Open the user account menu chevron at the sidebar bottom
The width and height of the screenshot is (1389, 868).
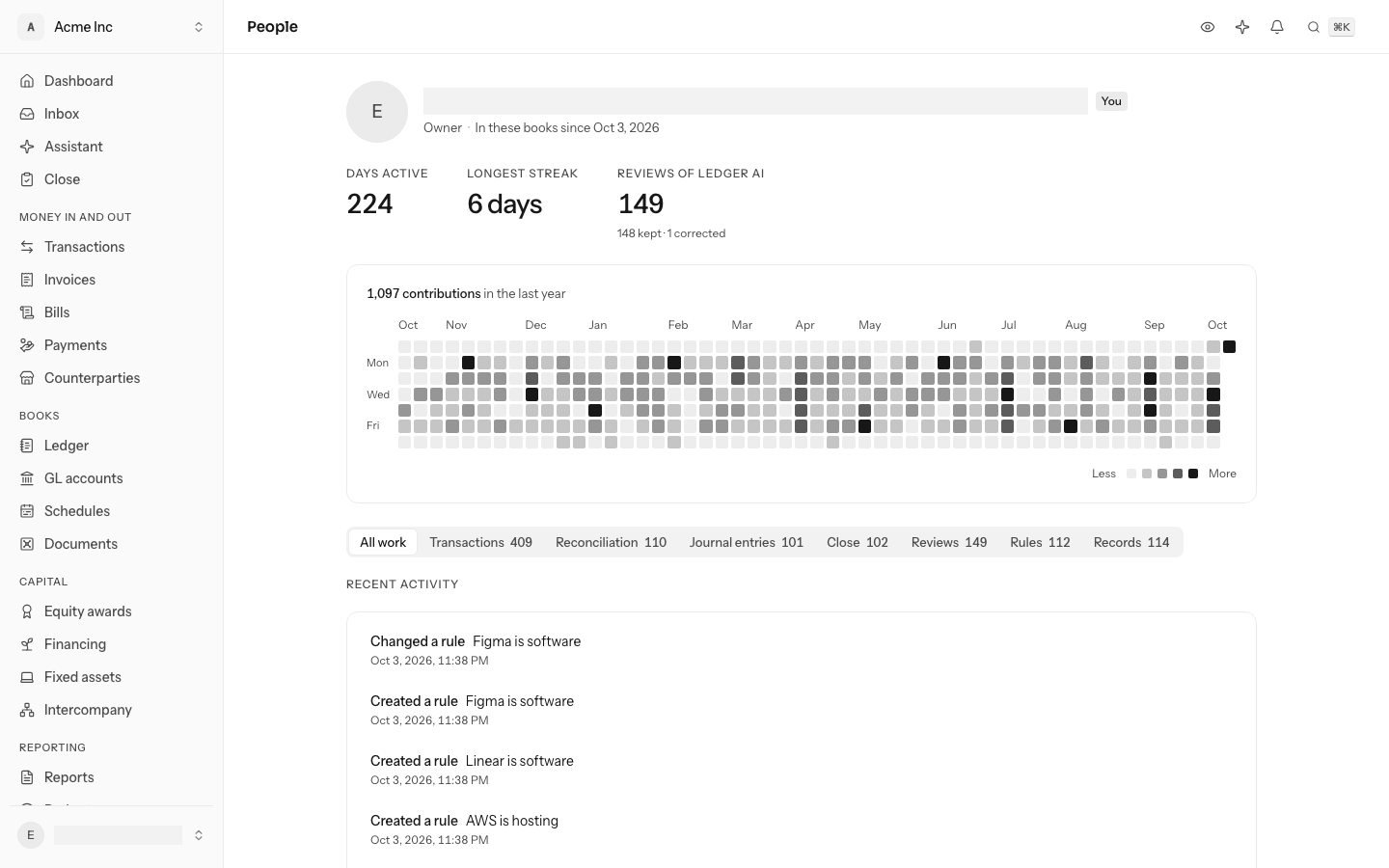pos(199,835)
